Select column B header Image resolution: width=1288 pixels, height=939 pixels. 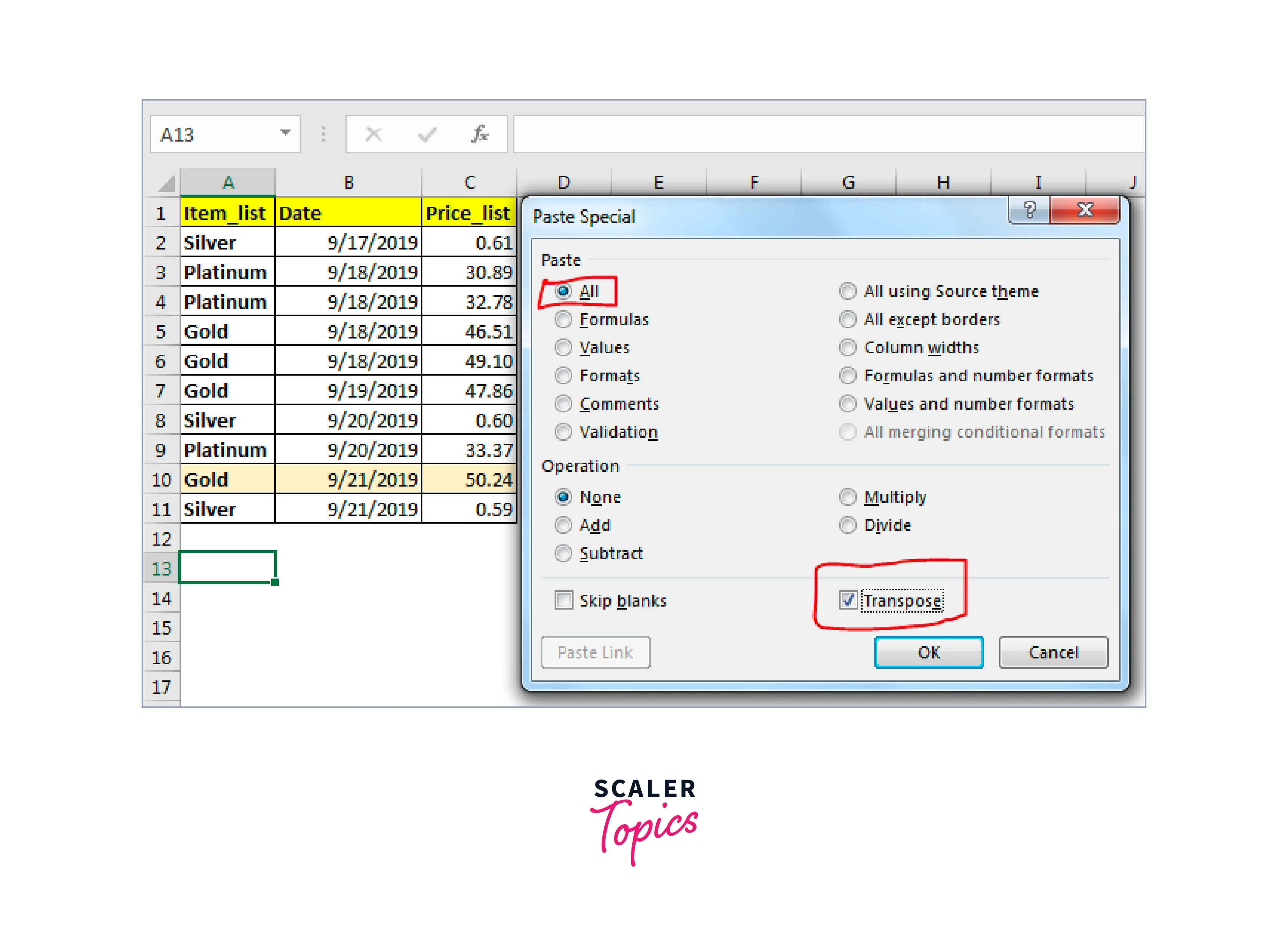click(349, 182)
